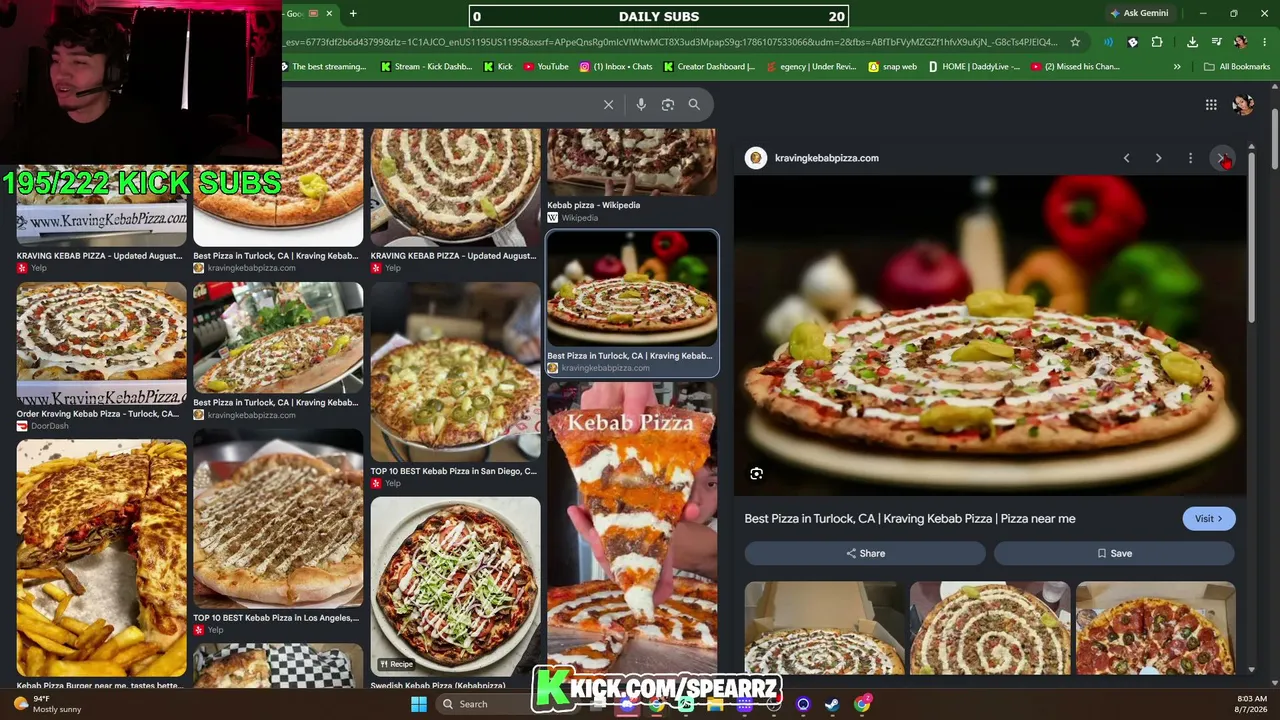Open 'The best streaming...' bookmark
The height and width of the screenshot is (720, 1280).
coord(323,67)
